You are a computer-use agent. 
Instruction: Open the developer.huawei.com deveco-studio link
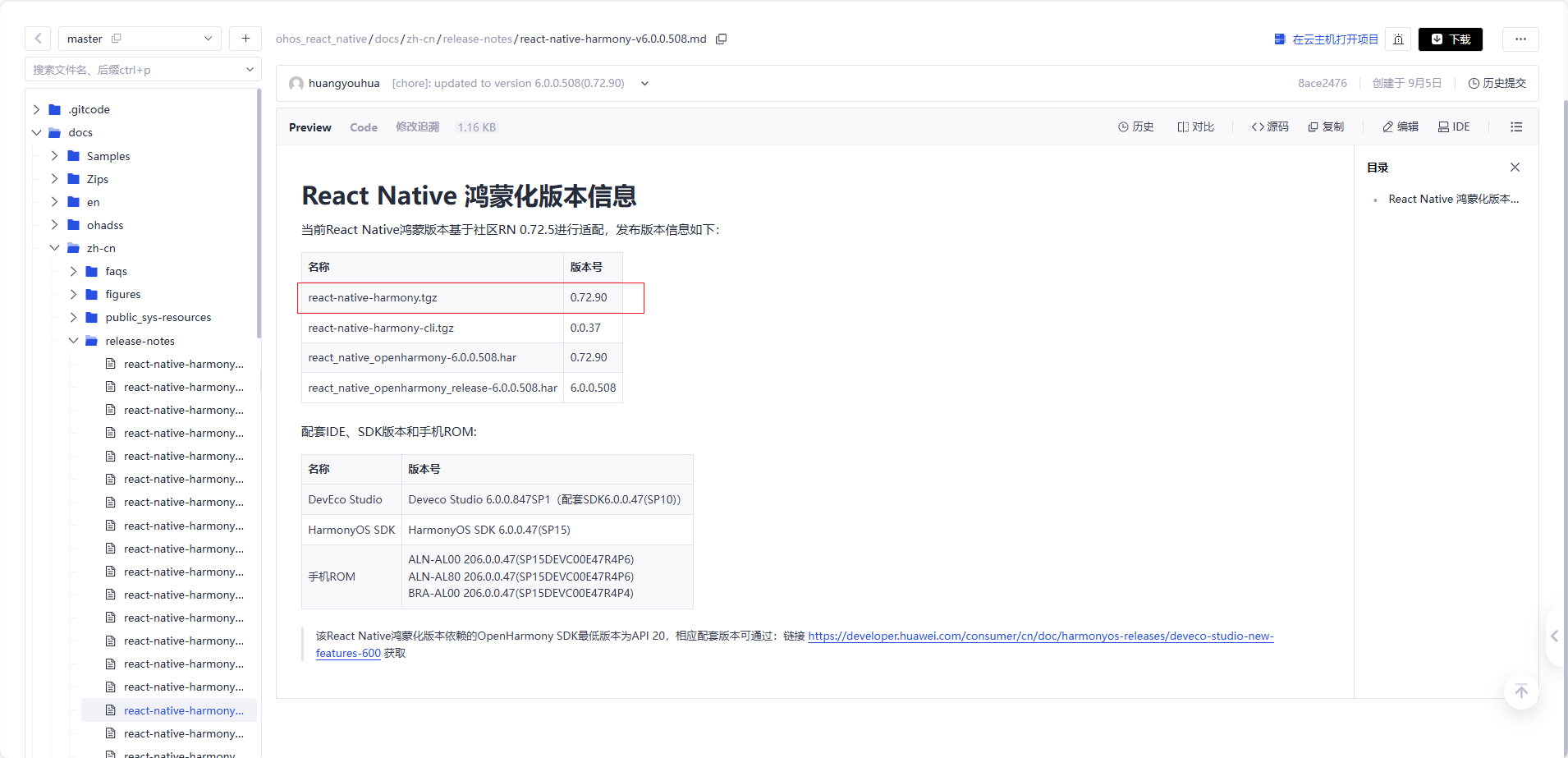click(x=1040, y=636)
